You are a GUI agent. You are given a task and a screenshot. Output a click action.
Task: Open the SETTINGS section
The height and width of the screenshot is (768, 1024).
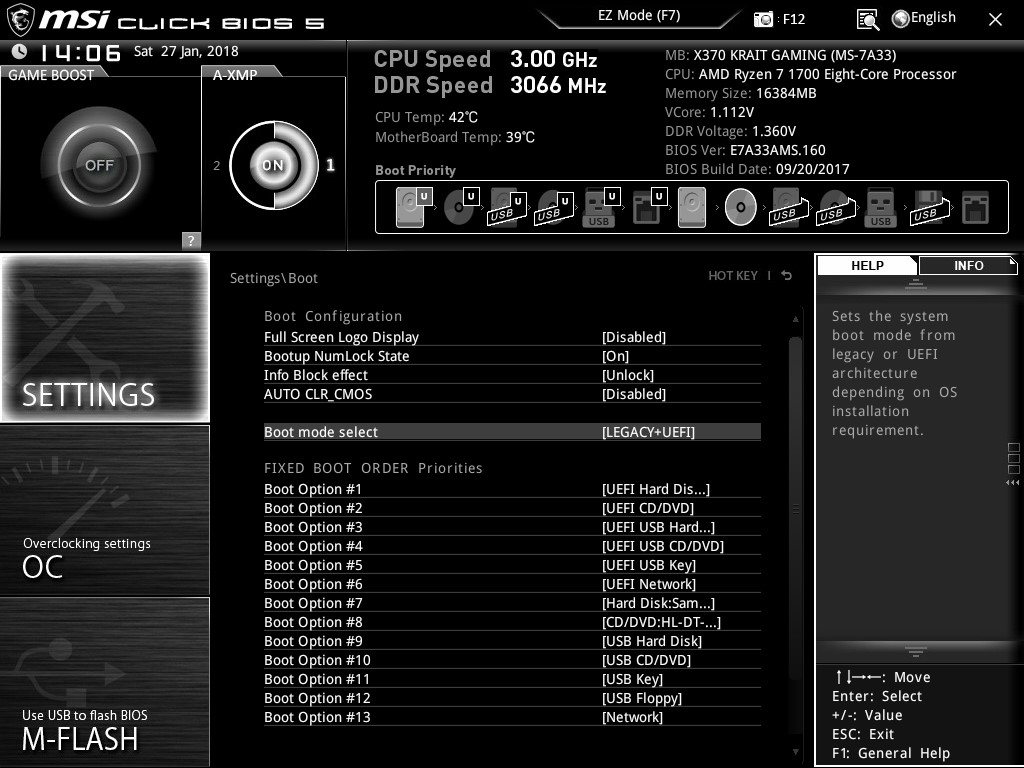[105, 337]
